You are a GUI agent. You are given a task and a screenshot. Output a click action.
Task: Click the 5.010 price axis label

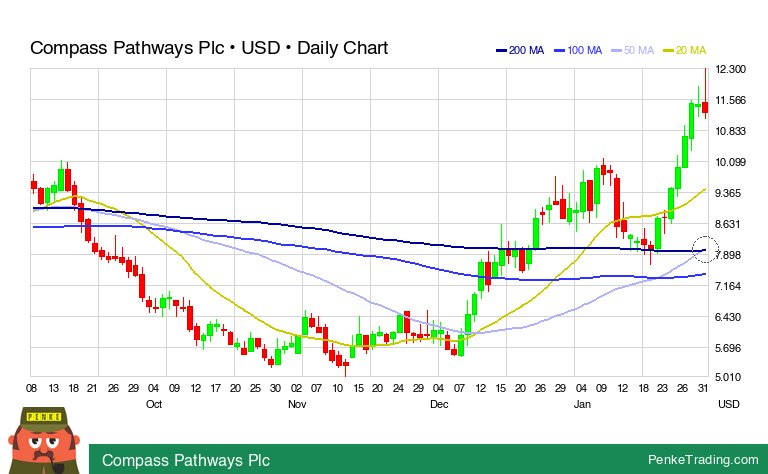click(x=730, y=378)
